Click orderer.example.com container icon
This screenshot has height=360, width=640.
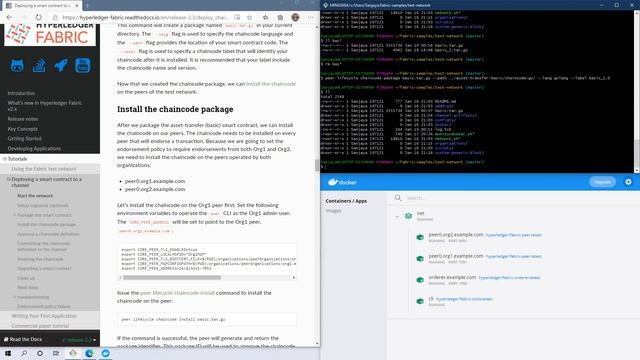tap(420, 280)
